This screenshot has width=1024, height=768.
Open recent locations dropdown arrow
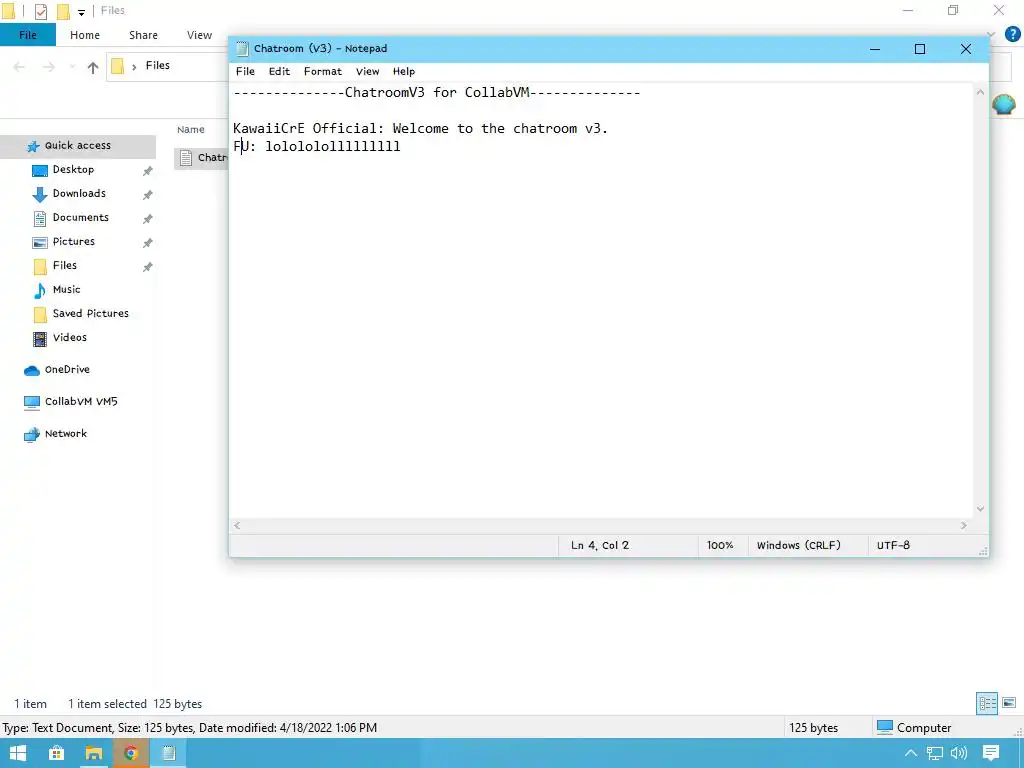(72, 67)
